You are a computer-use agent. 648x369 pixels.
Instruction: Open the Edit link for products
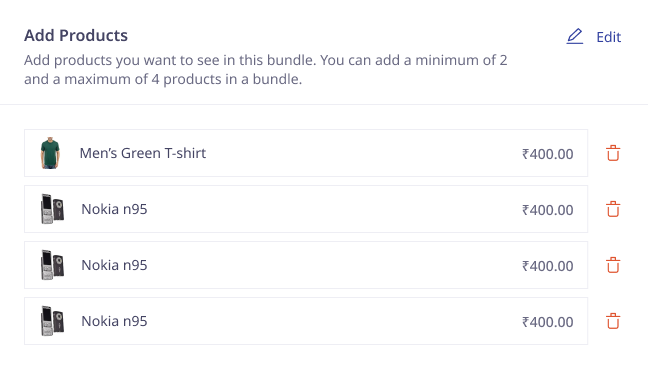(x=608, y=37)
